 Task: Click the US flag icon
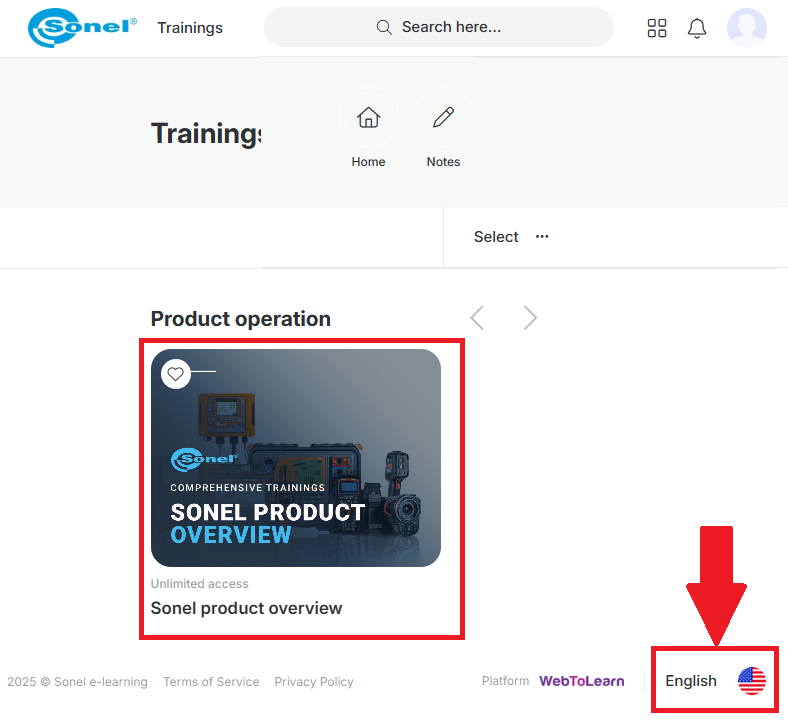[x=751, y=681]
